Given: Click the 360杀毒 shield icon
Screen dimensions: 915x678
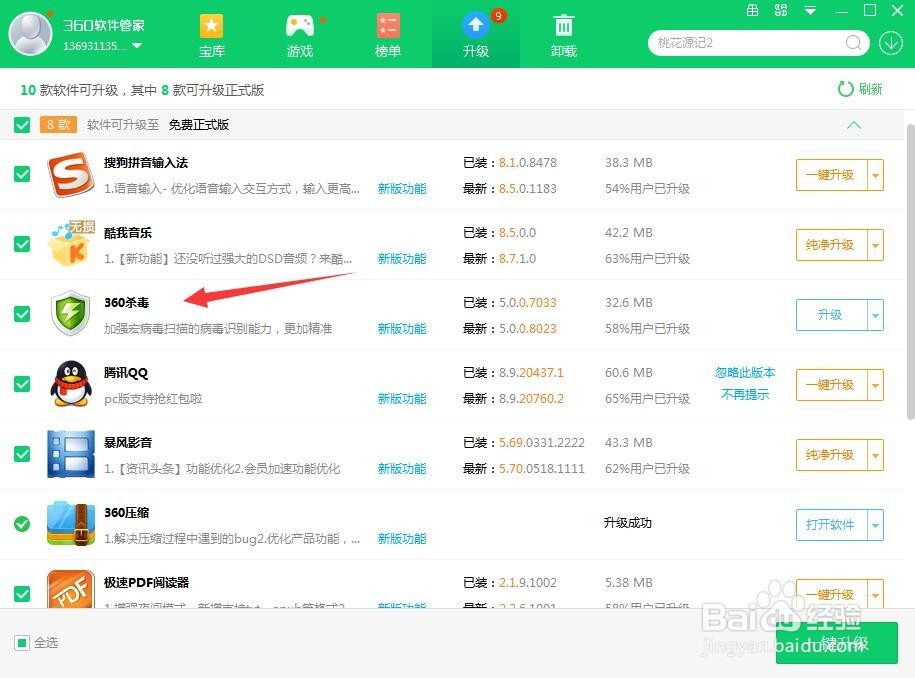Looking at the screenshot, I should [x=71, y=314].
